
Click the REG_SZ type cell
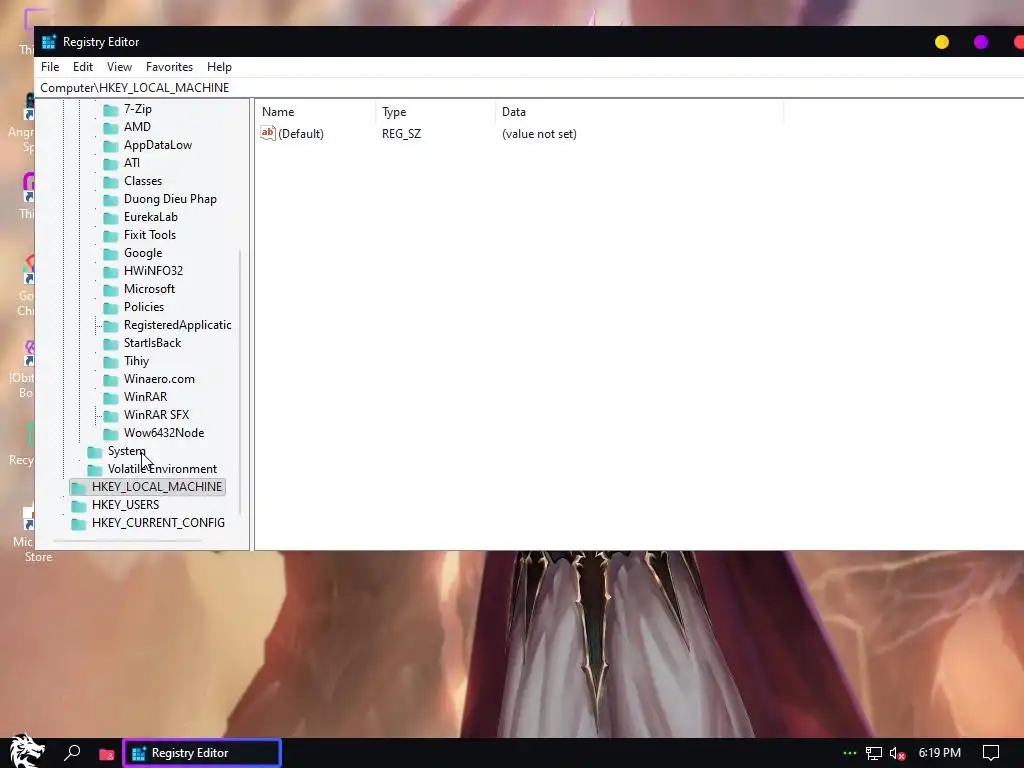(x=402, y=134)
